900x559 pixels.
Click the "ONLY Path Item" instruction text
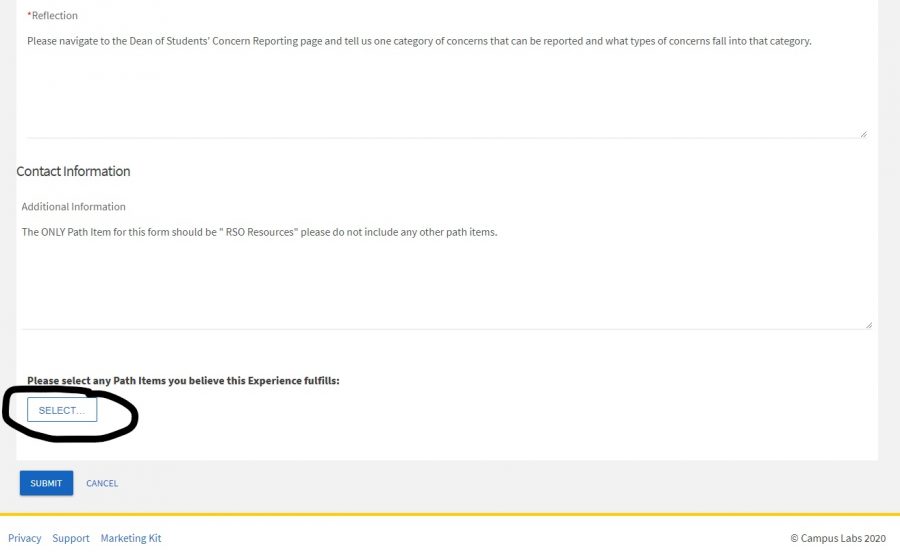pos(259,232)
